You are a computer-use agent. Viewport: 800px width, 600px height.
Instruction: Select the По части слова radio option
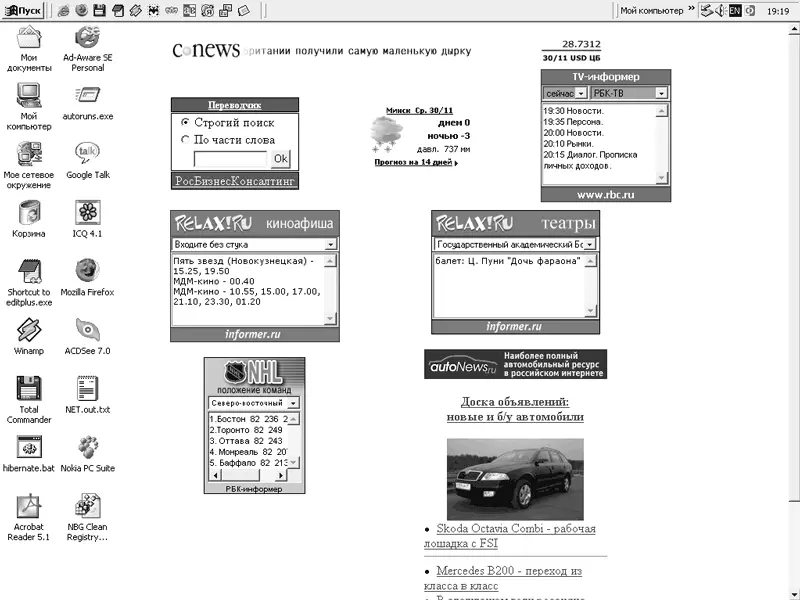click(185, 140)
